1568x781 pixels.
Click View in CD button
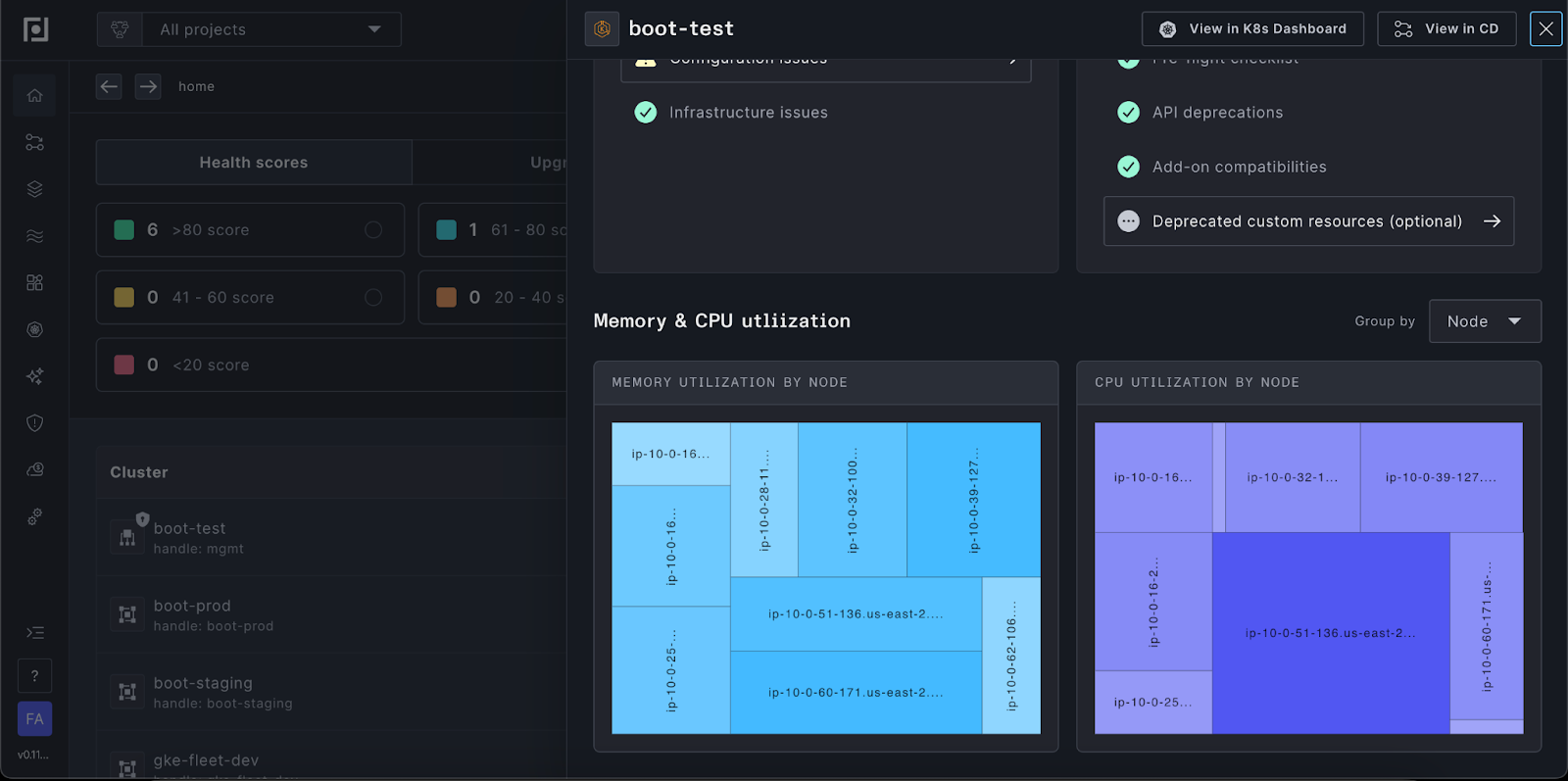pyautogui.click(x=1446, y=28)
